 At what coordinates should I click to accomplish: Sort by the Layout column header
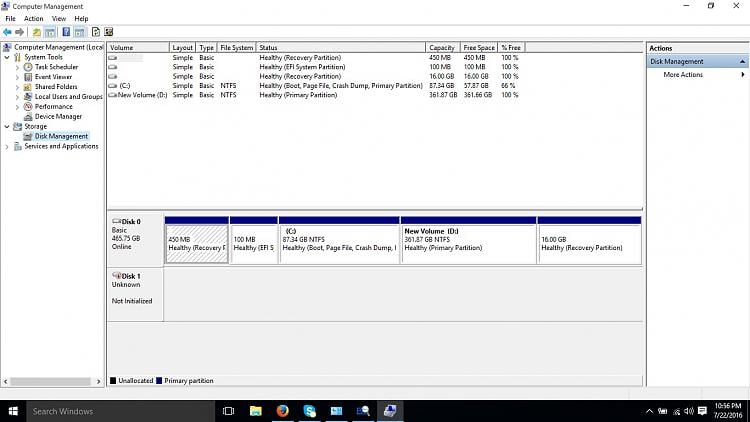(183, 48)
